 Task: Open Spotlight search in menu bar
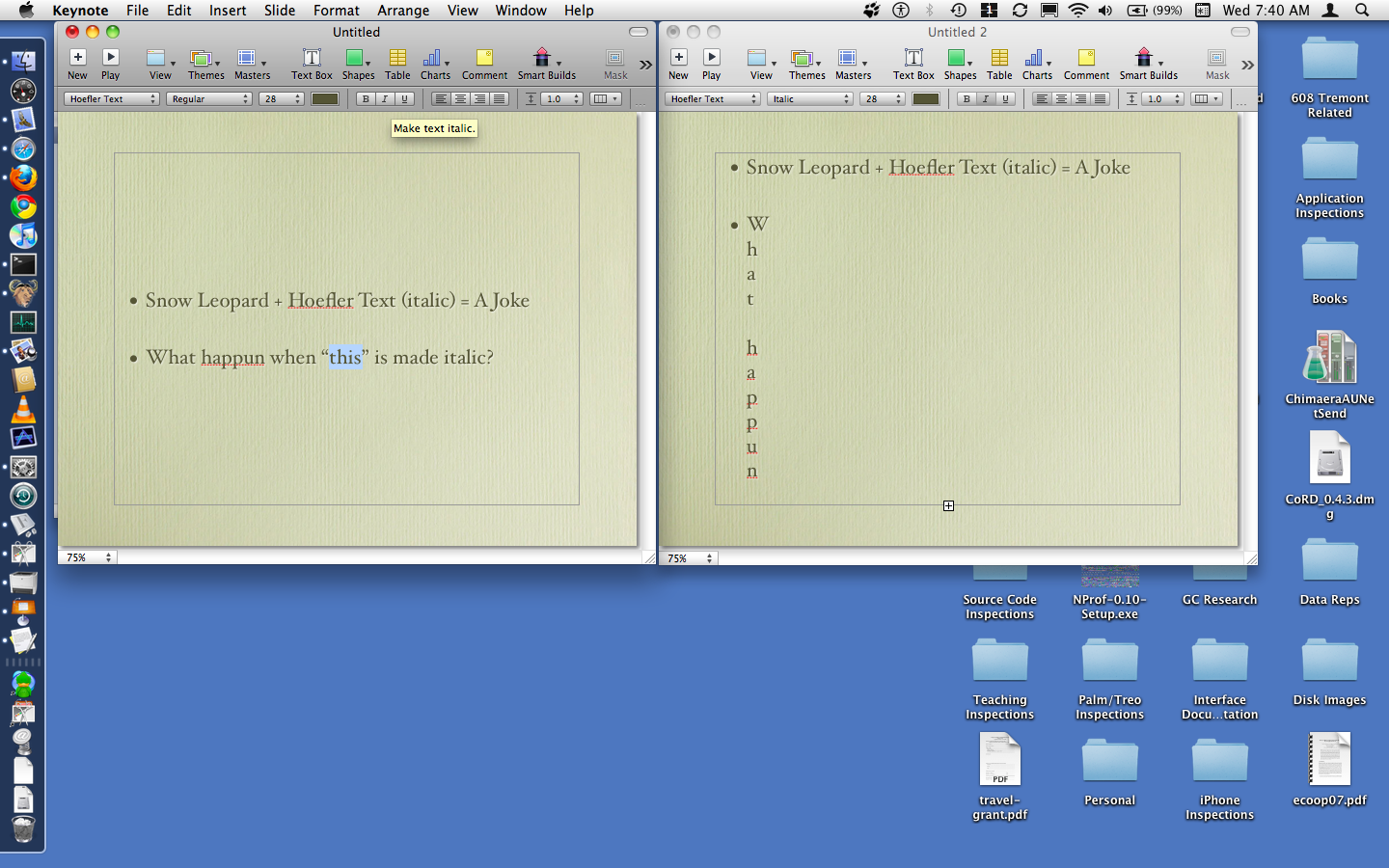coord(1362,10)
